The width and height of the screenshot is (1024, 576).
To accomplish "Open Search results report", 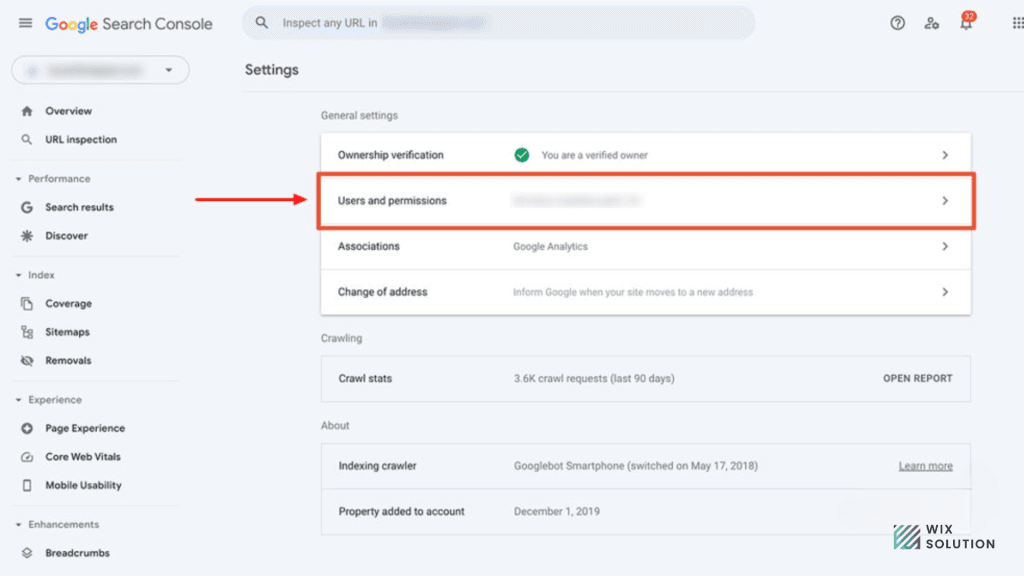I will (79, 207).
